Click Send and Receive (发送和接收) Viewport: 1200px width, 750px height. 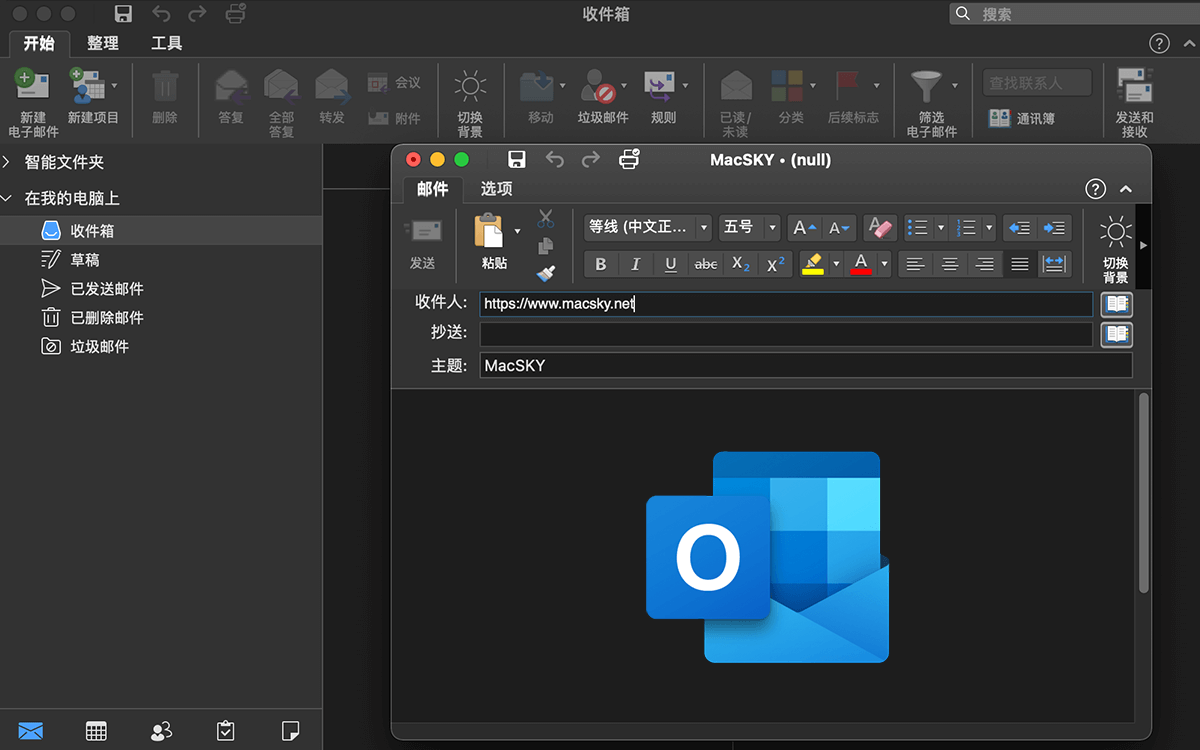[1135, 103]
